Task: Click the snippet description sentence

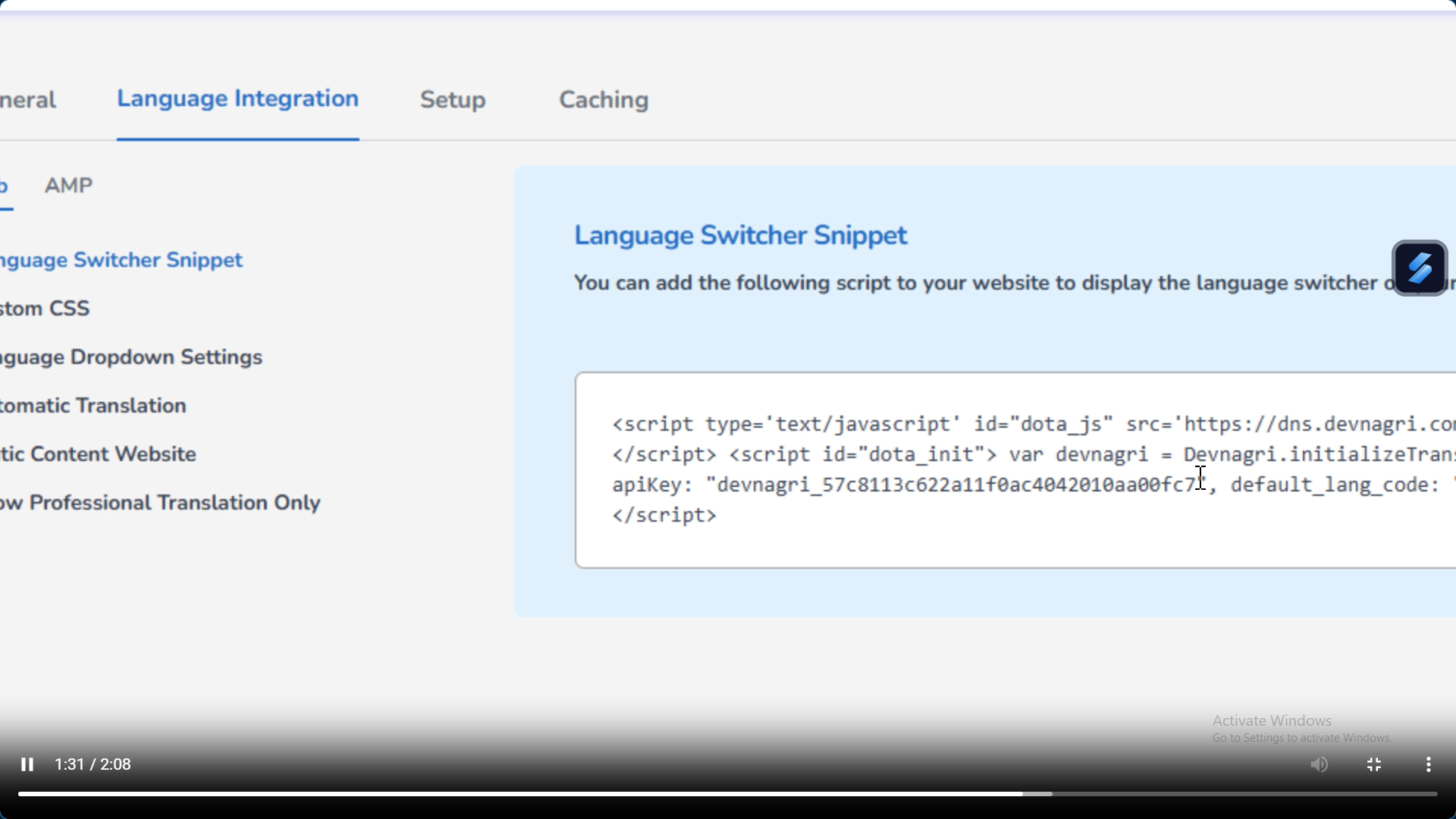Action: point(1014,284)
